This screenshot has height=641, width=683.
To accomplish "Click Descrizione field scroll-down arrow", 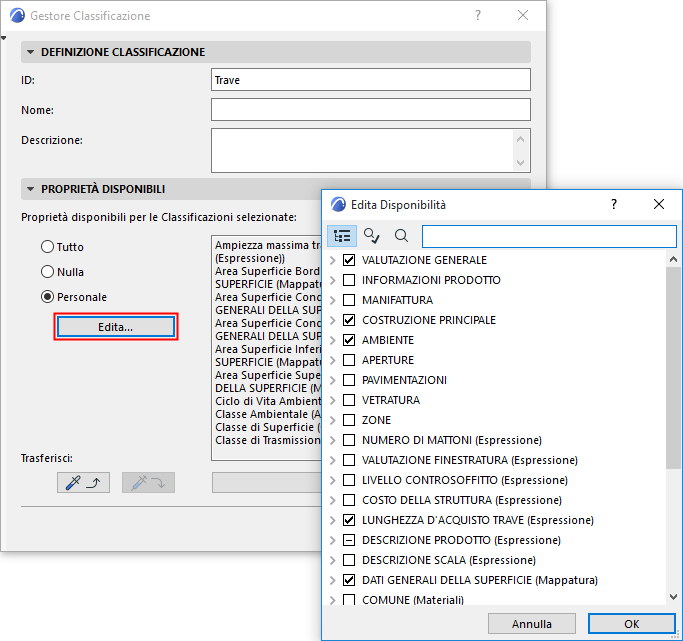I will tap(521, 162).
